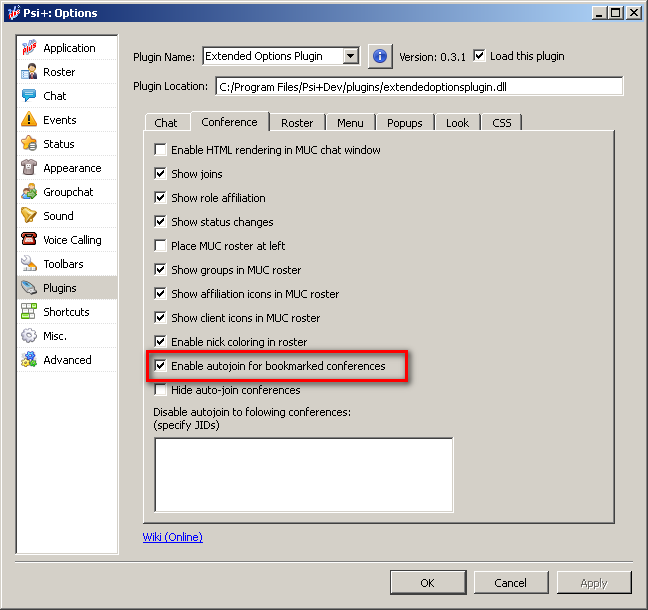Check Hide auto-join conferences option

point(161,390)
